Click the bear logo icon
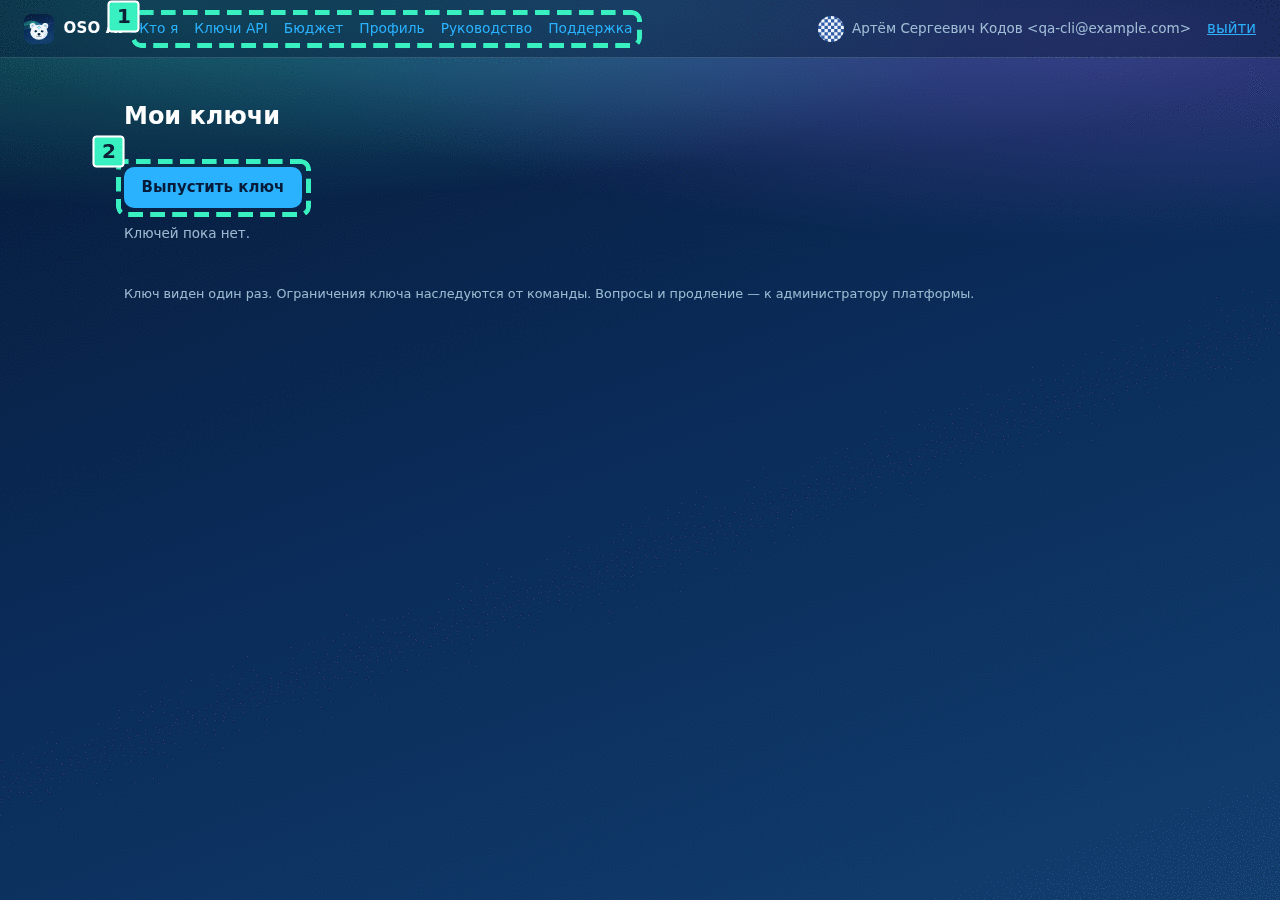Viewport: 1280px width, 900px height. tap(38, 29)
